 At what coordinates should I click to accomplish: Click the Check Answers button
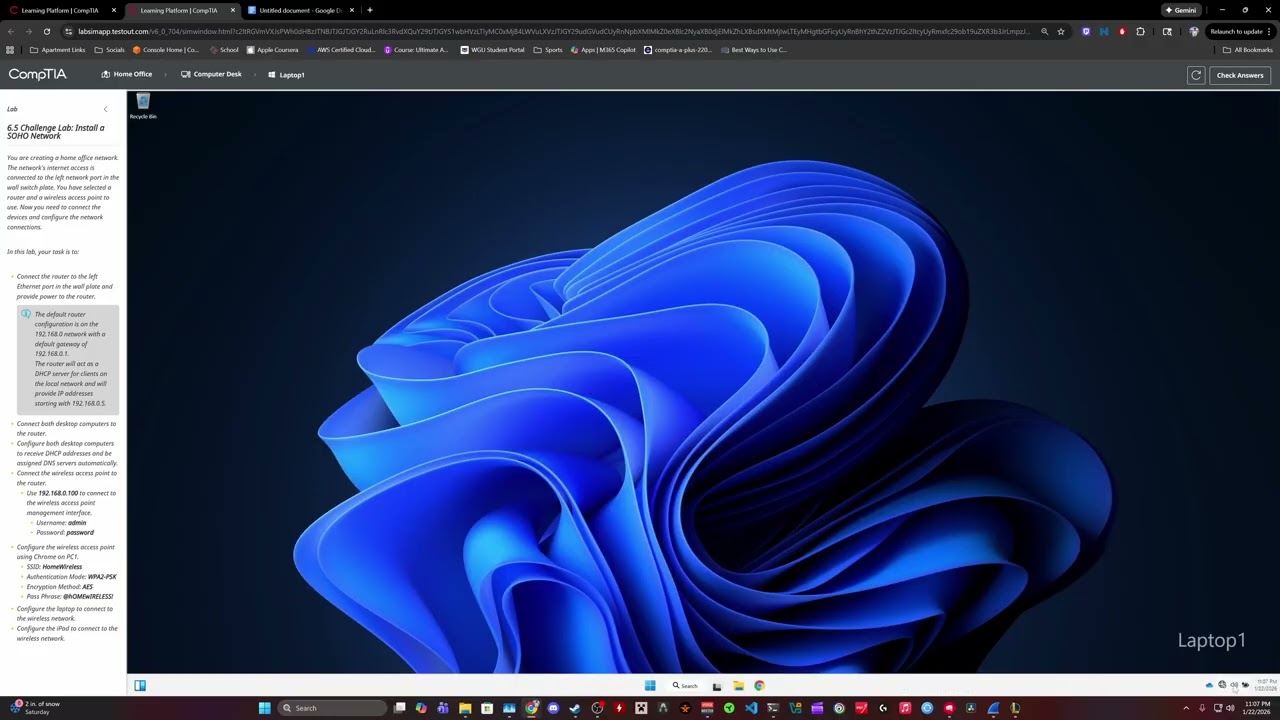tap(1240, 75)
